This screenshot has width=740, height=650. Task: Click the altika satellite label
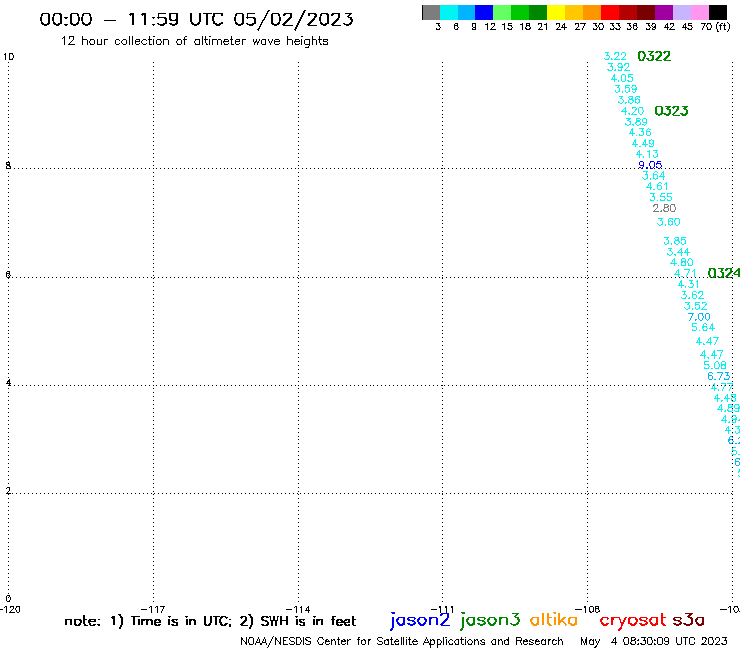click(x=554, y=620)
